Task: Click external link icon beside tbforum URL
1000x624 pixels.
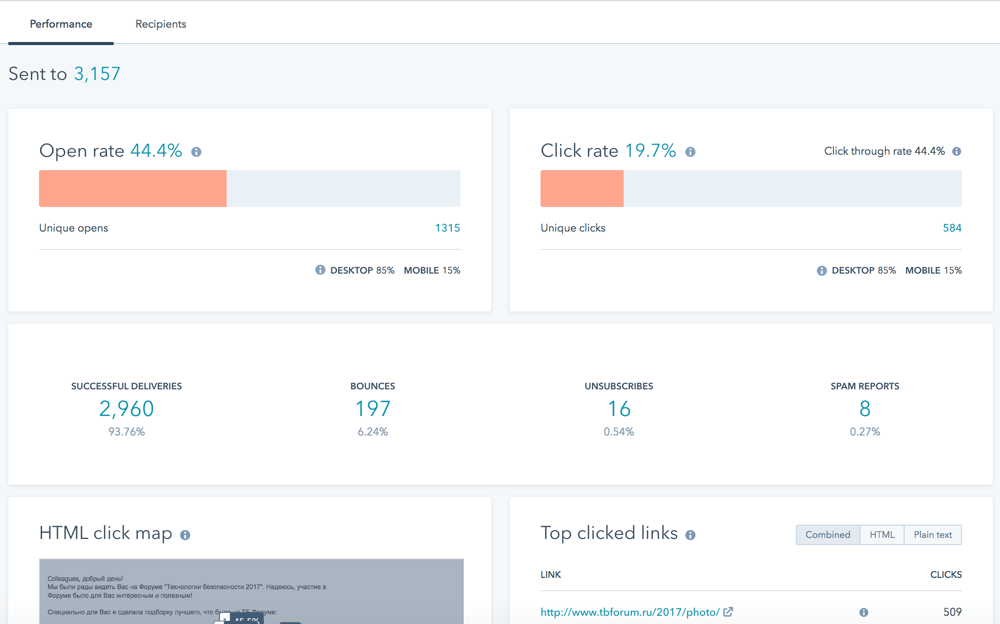Action: 728,612
